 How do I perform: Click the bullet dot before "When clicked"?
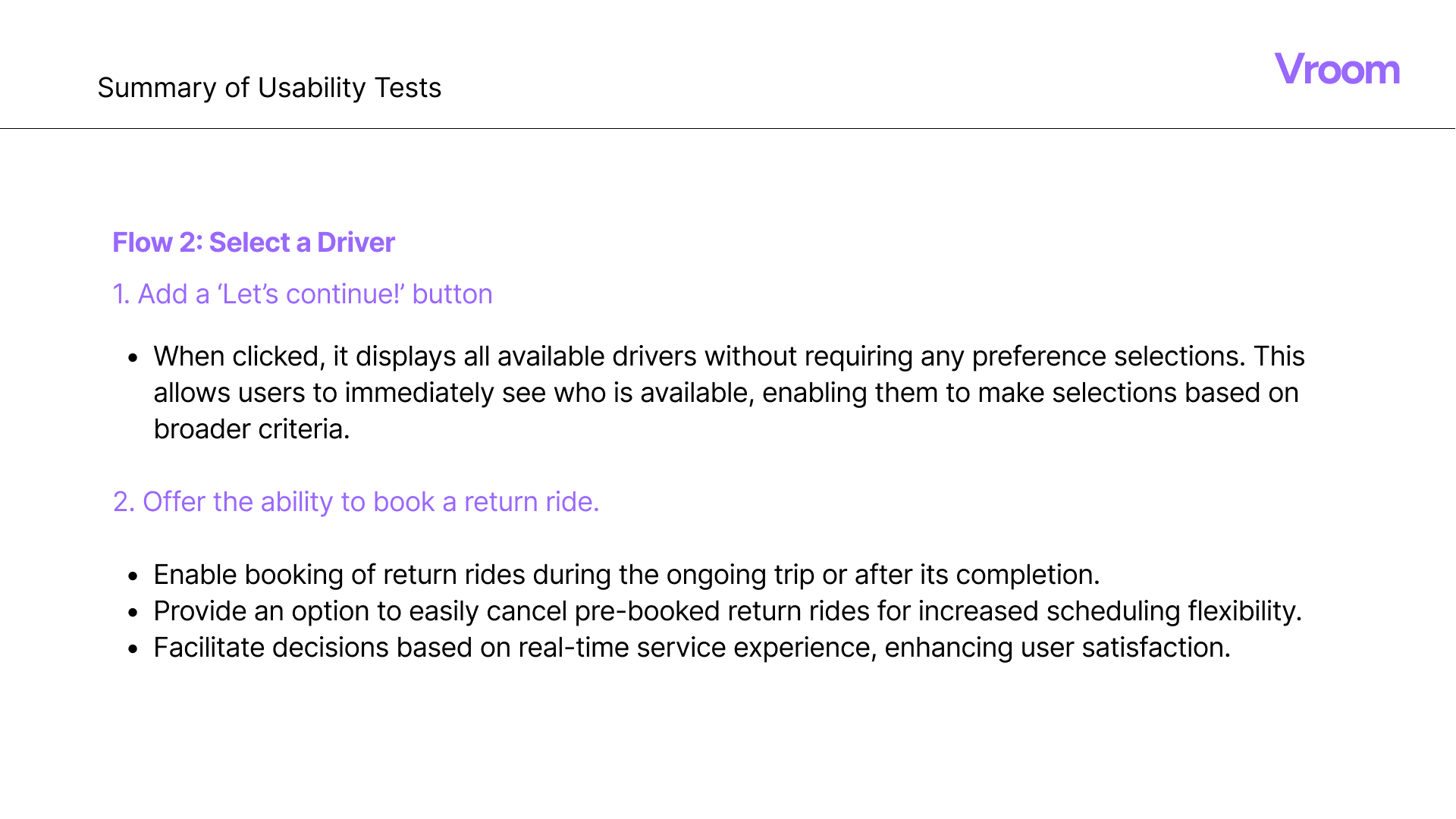133,357
